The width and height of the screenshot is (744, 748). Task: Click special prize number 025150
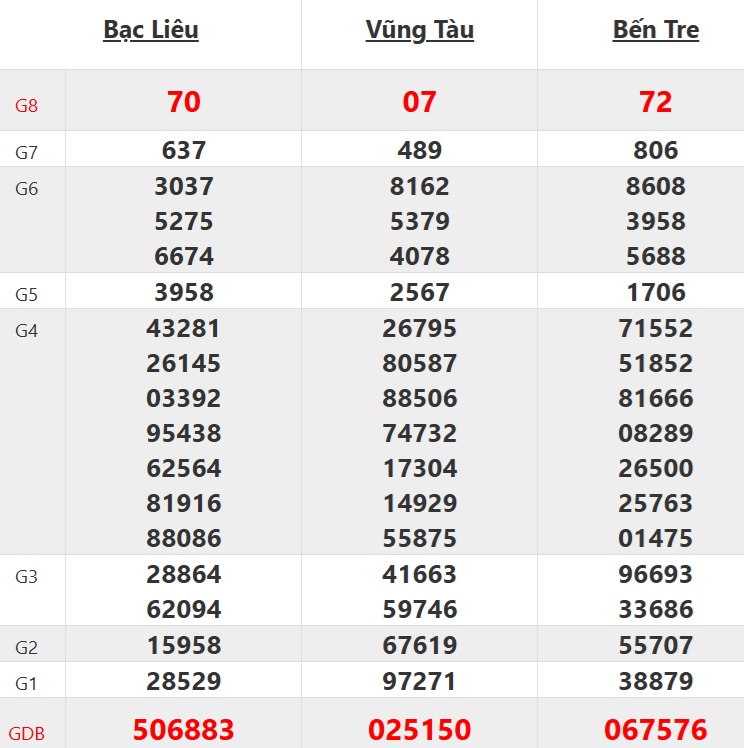(419, 730)
